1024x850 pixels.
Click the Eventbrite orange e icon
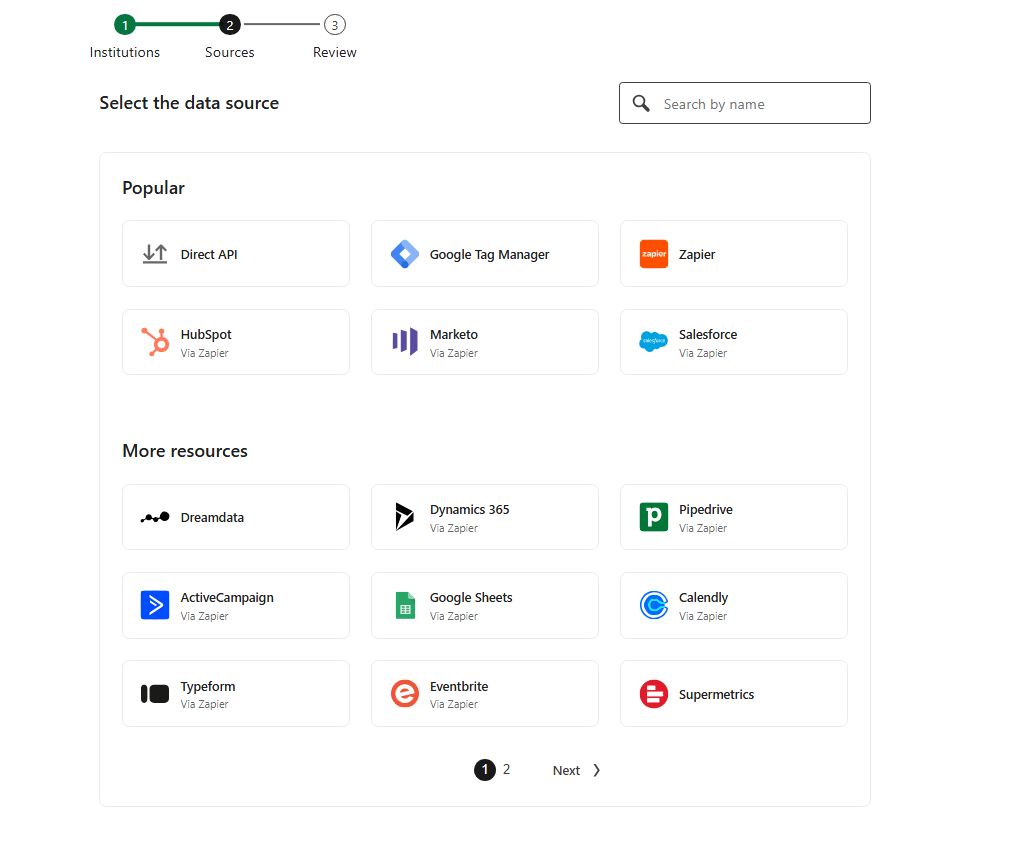coord(405,693)
